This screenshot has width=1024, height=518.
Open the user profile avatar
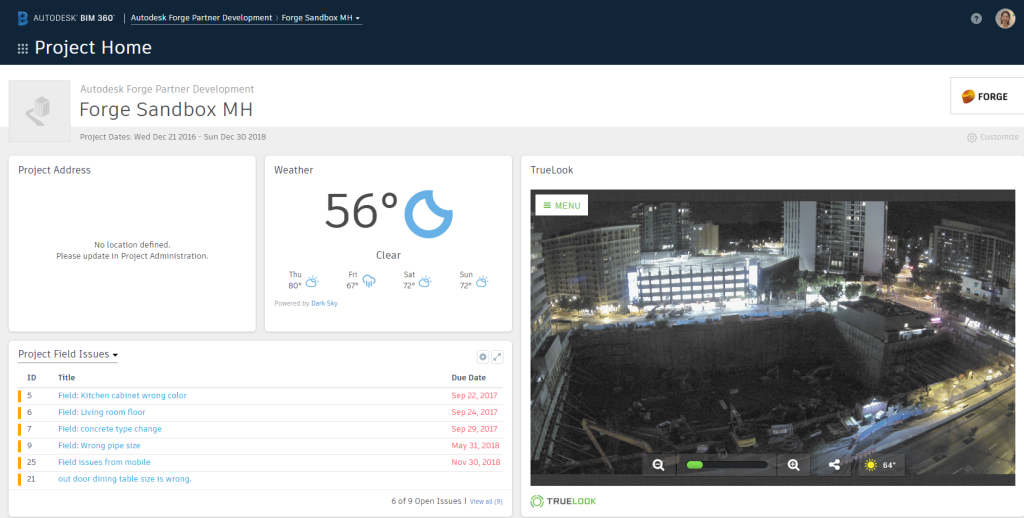pyautogui.click(x=1005, y=18)
